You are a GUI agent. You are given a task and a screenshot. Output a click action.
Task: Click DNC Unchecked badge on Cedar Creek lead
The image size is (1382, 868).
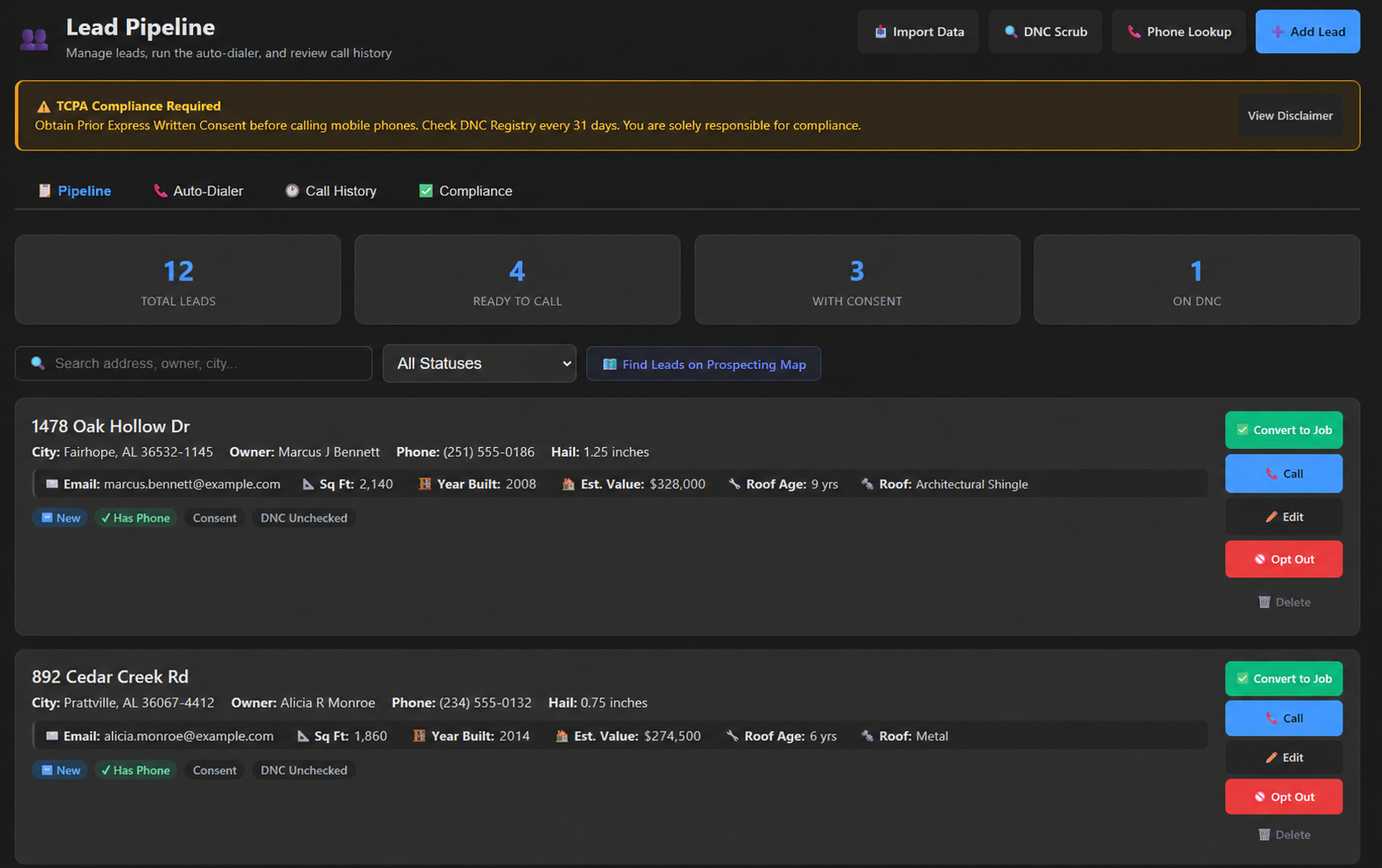click(303, 770)
